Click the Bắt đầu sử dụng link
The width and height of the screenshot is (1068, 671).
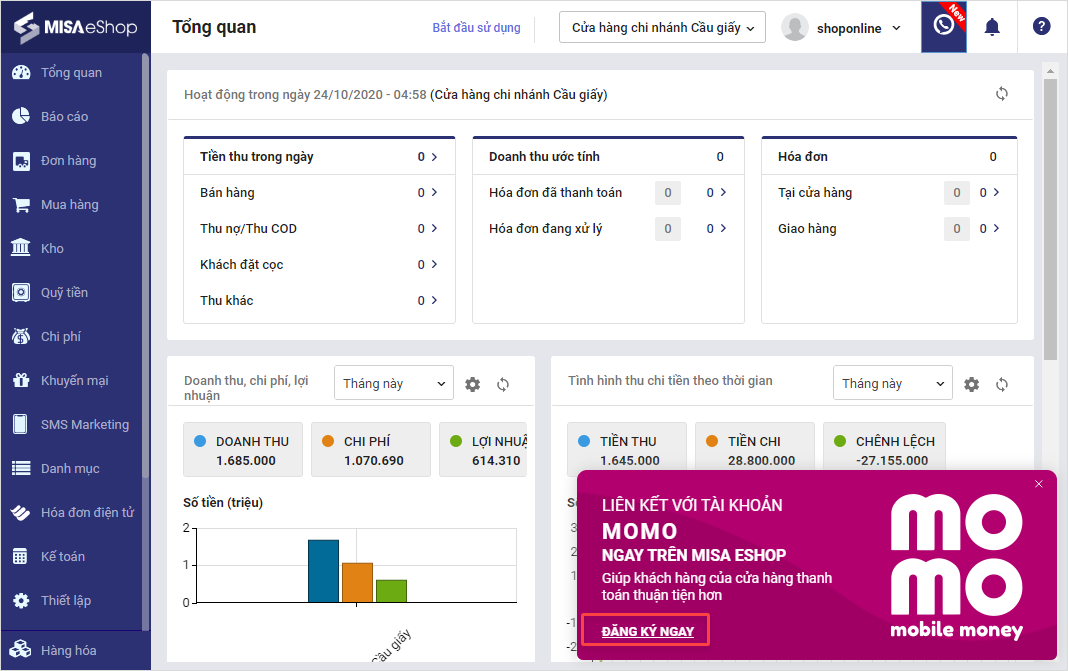(x=476, y=28)
